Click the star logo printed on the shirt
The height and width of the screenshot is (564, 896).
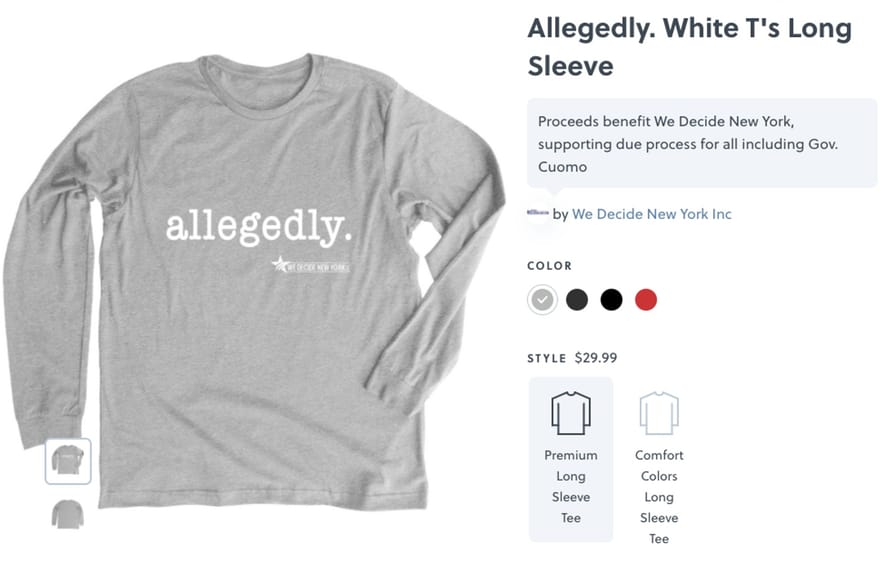(x=280, y=264)
